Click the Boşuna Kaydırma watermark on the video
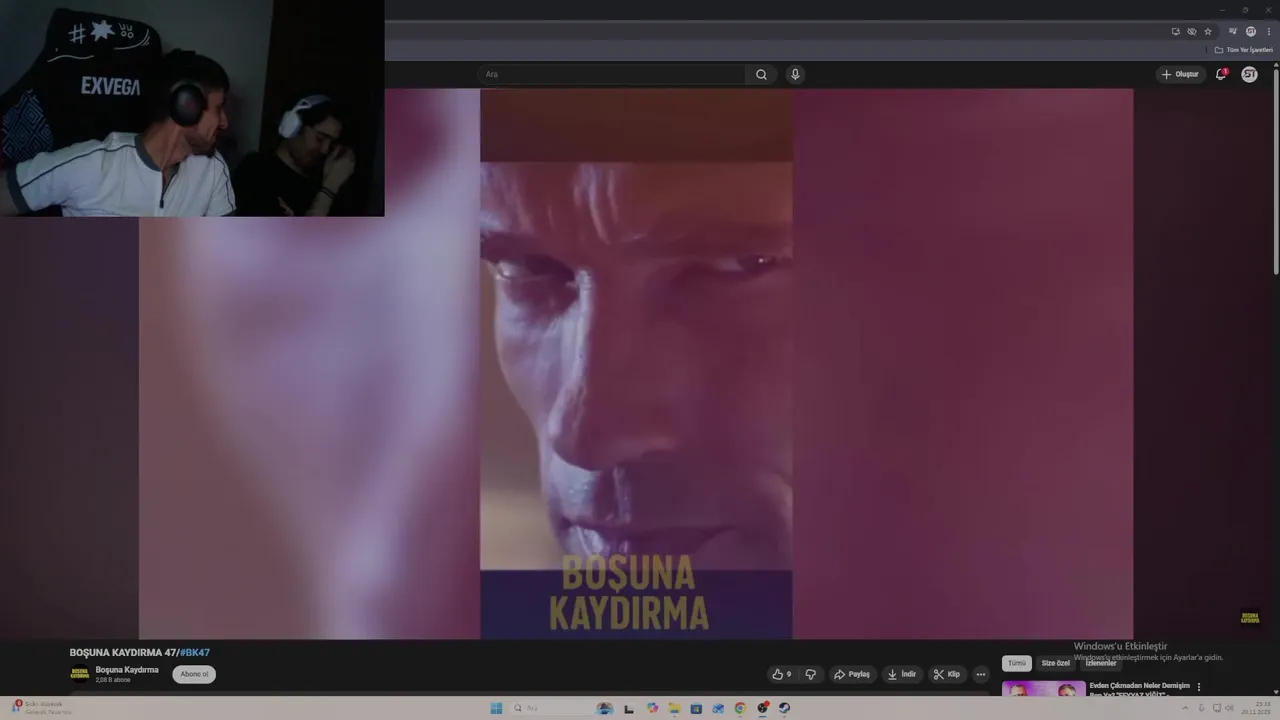This screenshot has height=720, width=1280. click(1250, 617)
